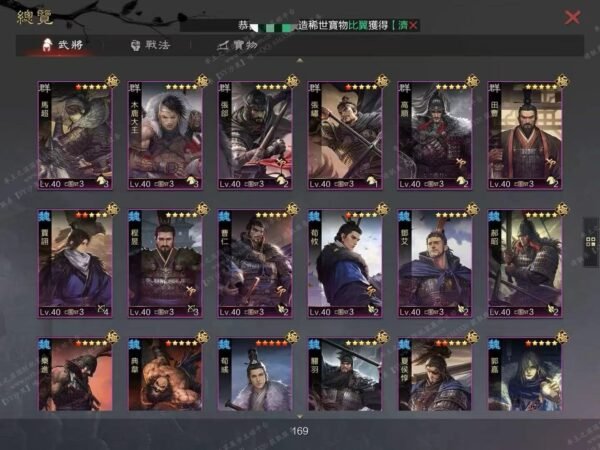Click the gold 極 badge on 馬超's card
Screen dimensions: 600x450
[113, 81]
